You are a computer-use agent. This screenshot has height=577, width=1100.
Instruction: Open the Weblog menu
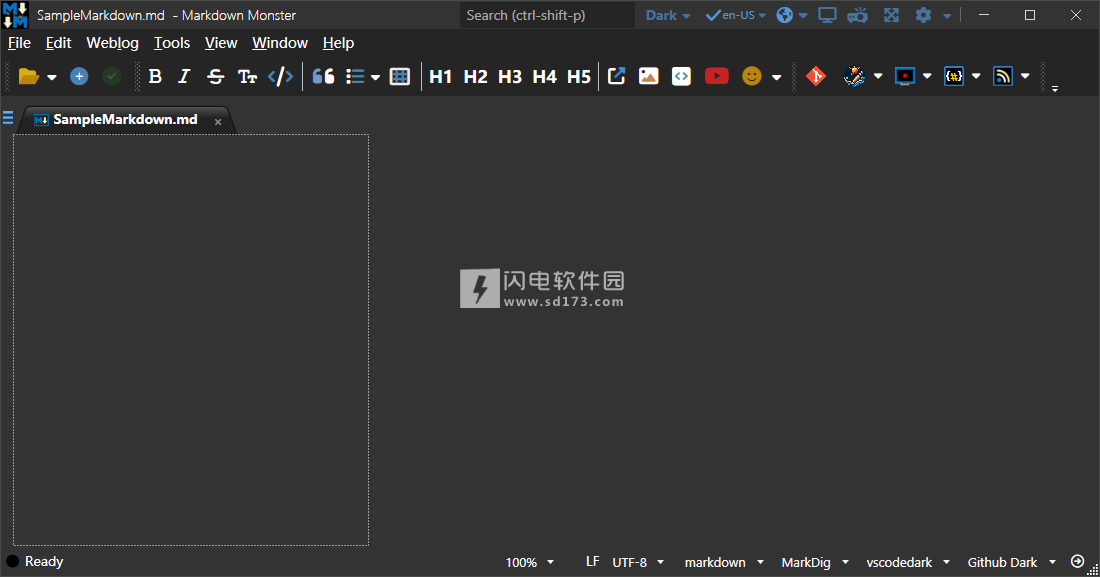pos(112,43)
